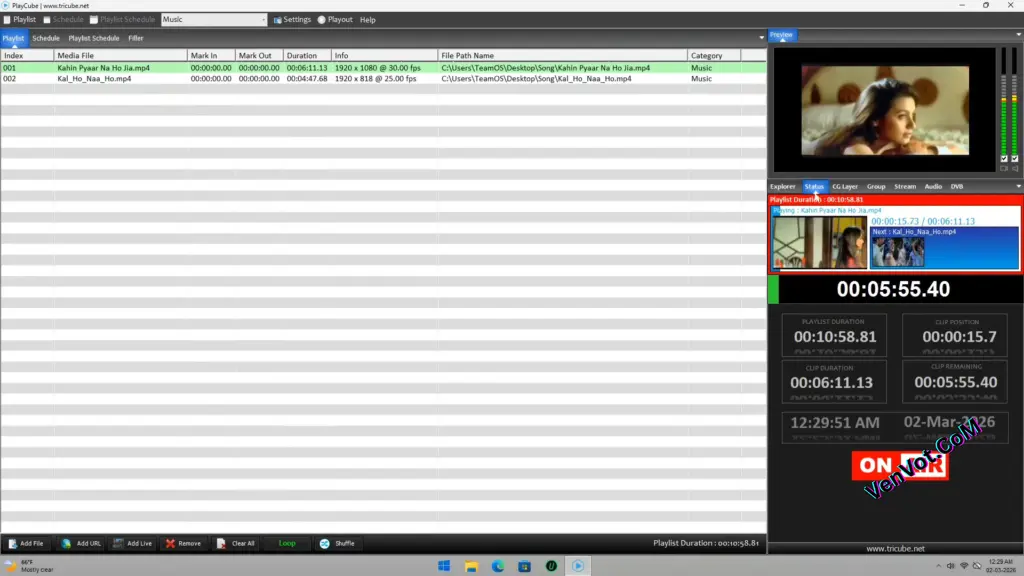Viewport: 1024px width, 576px height.
Task: Click the Playout icon in toolbar
Action: click(x=322, y=19)
